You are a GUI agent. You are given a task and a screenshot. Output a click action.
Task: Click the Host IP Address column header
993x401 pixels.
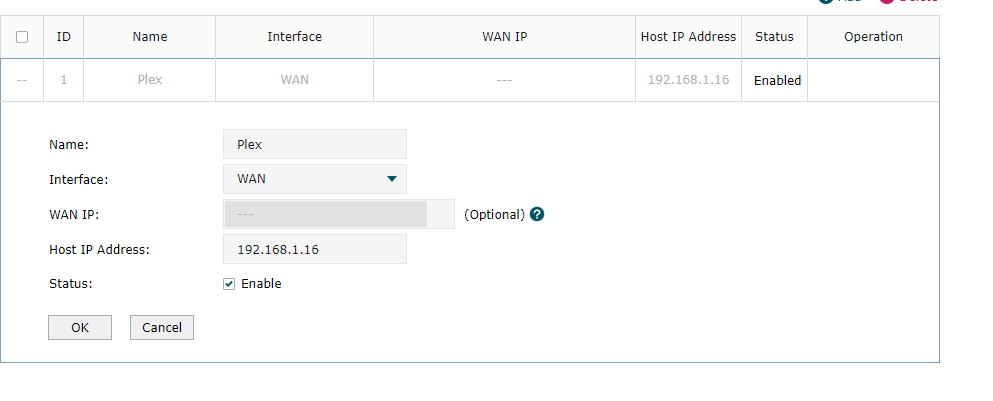(x=688, y=37)
